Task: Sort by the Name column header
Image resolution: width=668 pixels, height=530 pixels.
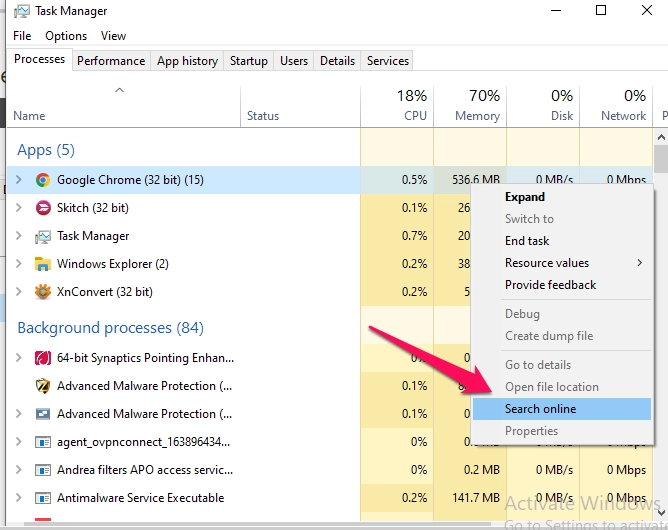Action: coord(124,107)
